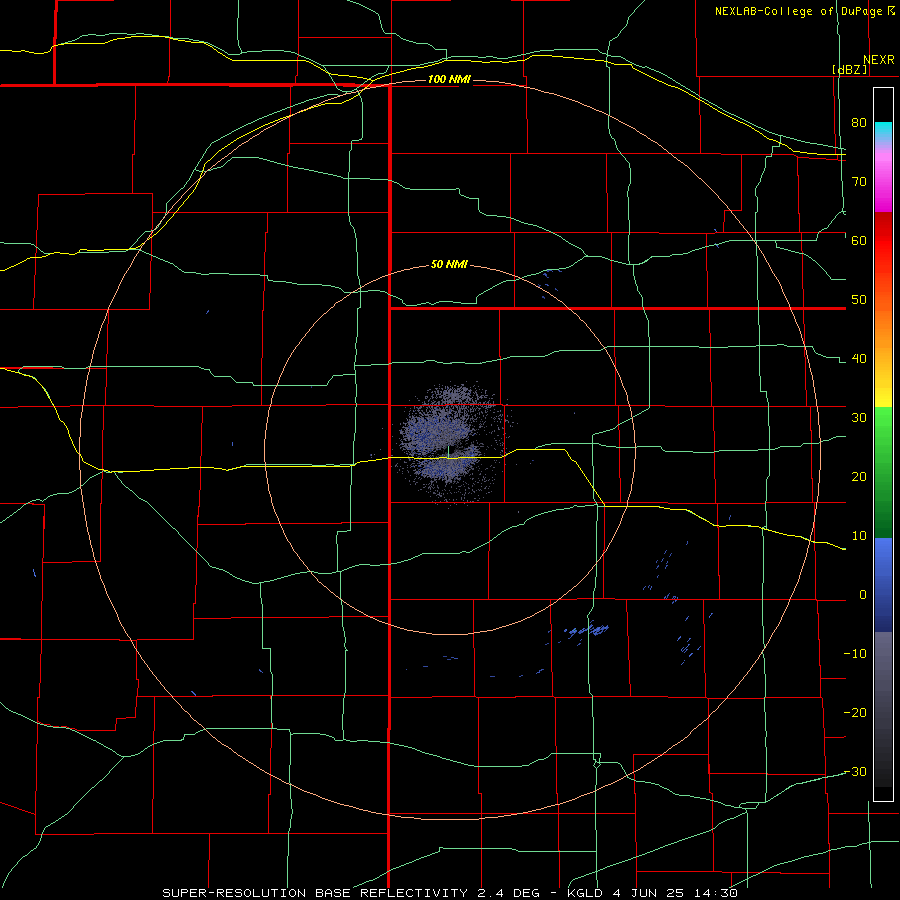The height and width of the screenshot is (900, 900).
Task: Click the blue band of reflectivity color bar
Action: point(883,584)
